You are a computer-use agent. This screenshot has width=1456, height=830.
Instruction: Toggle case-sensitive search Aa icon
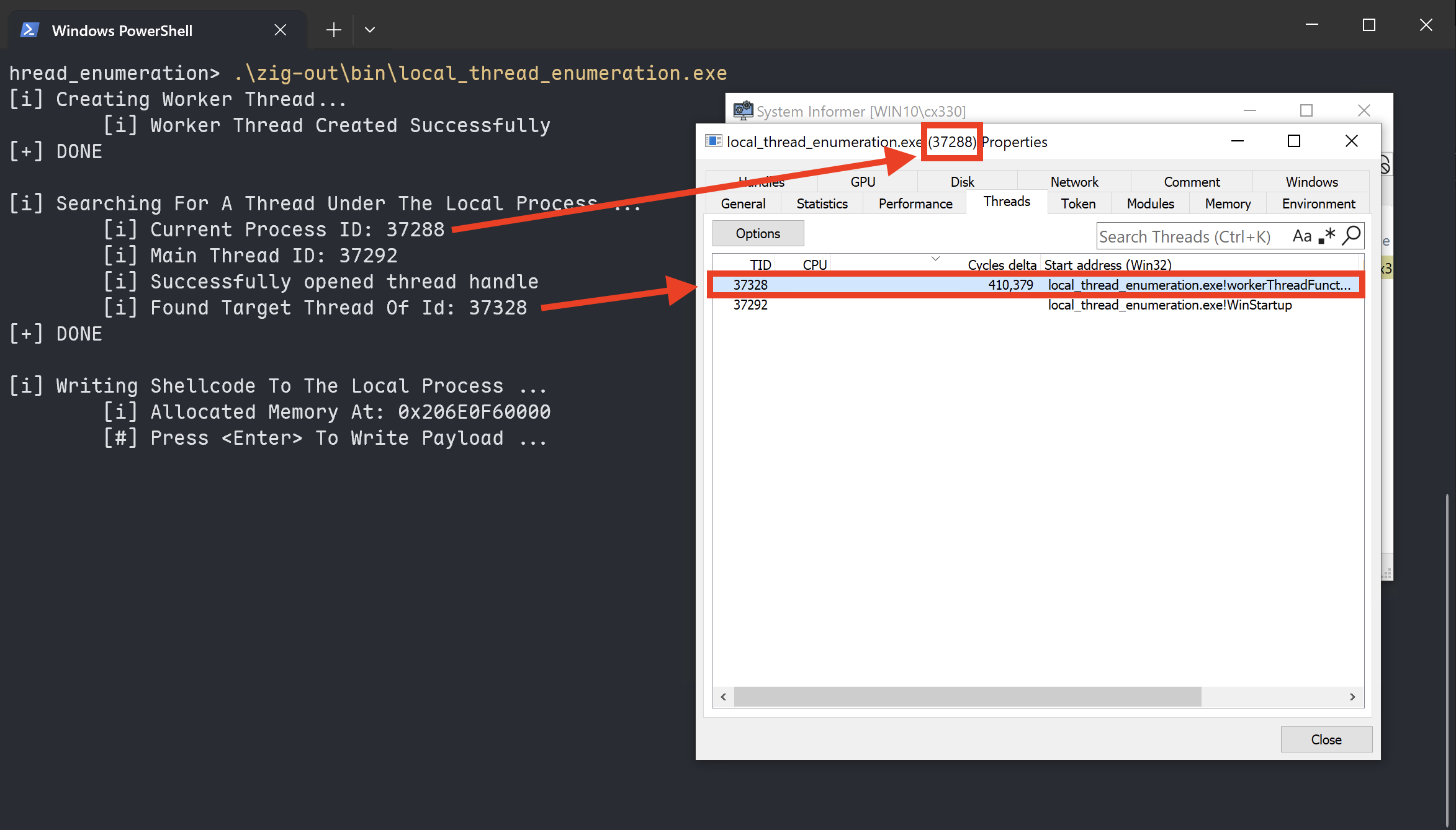(1301, 236)
